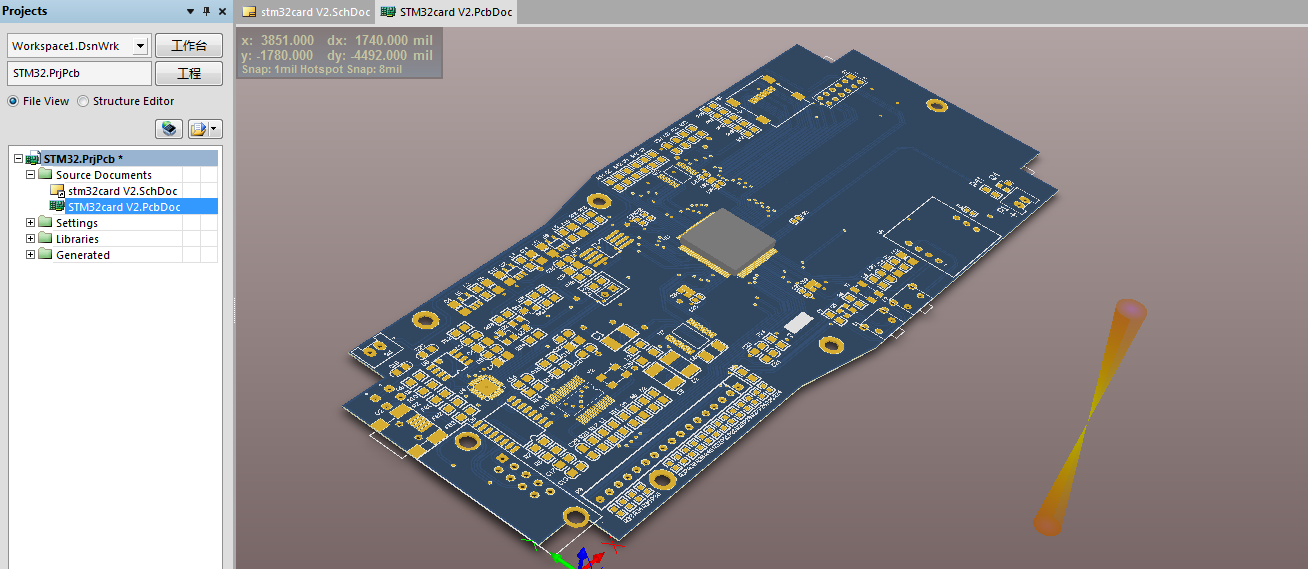This screenshot has width=1308, height=569.
Task: Click the white component on the PCB
Action: point(801,322)
